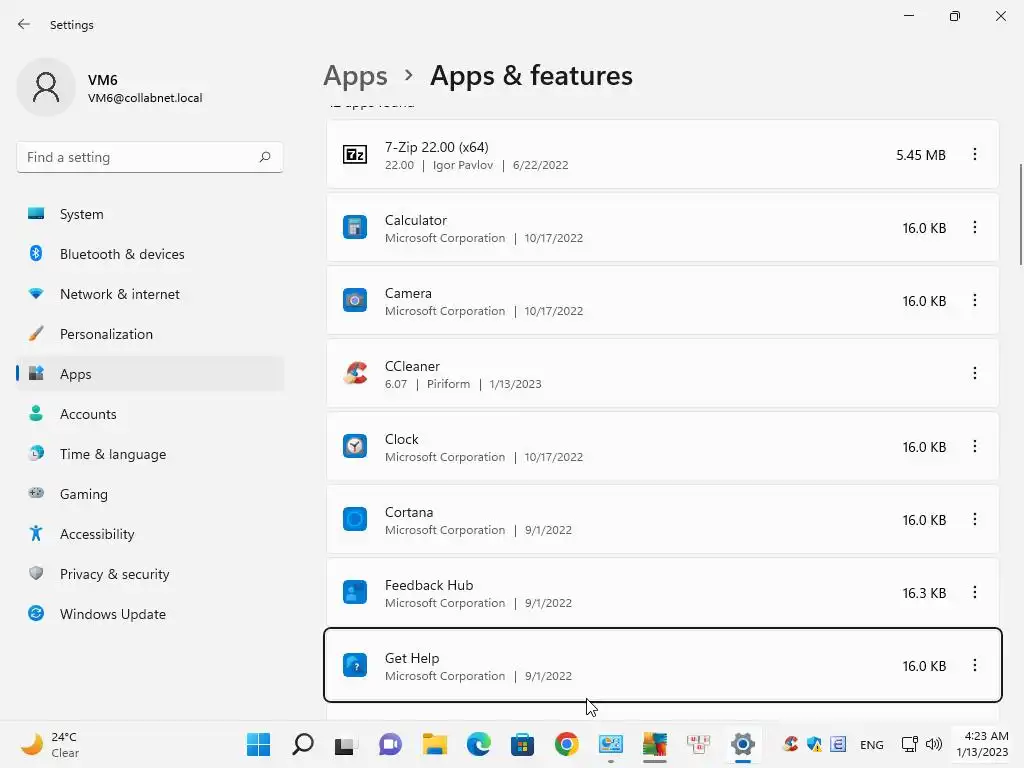Click the CCleaner tray icon
Viewport: 1024px width, 768px height.
pos(790,744)
